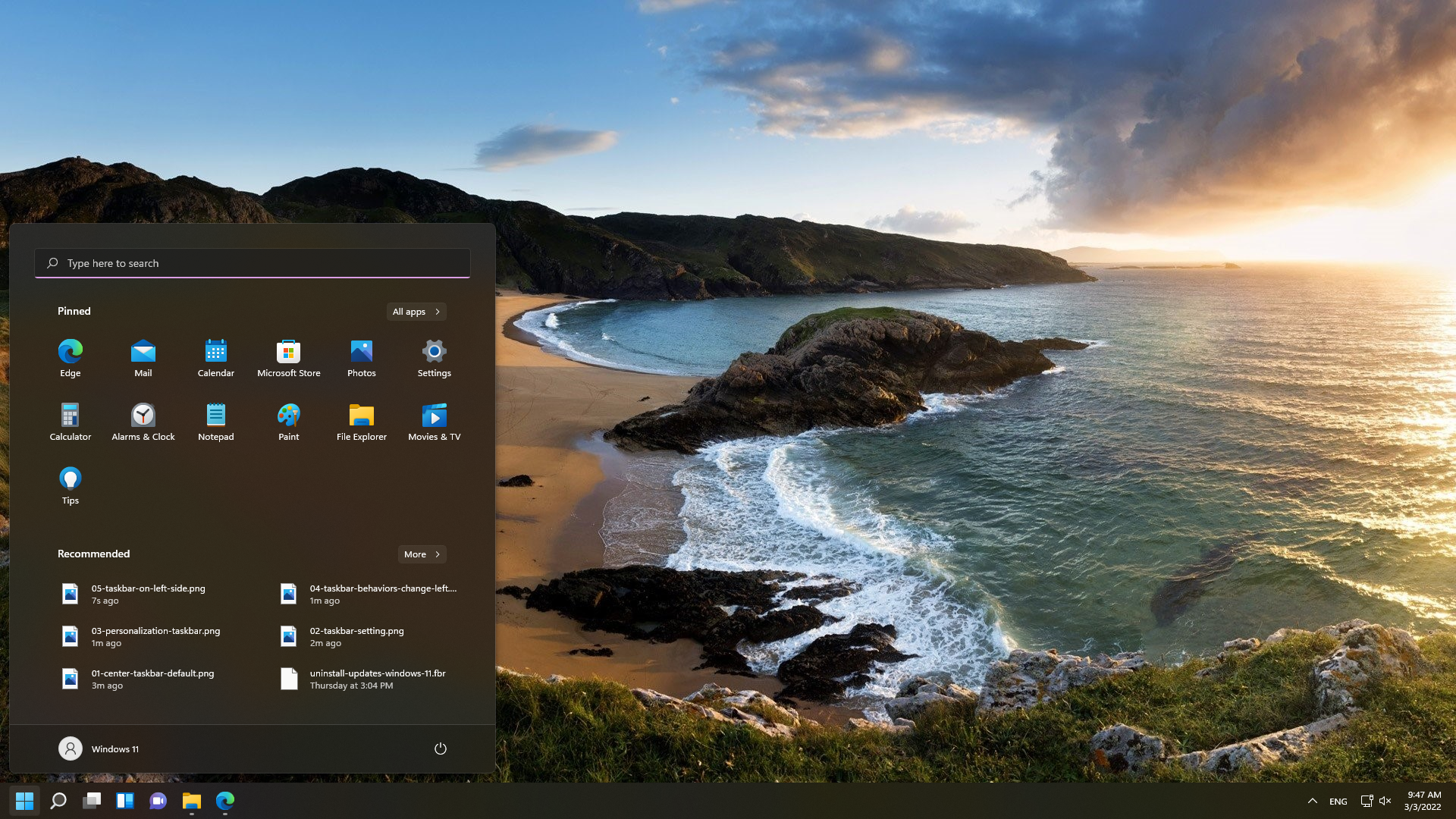Open 05-taskbar-on-left-side.png recommended file

(148, 594)
